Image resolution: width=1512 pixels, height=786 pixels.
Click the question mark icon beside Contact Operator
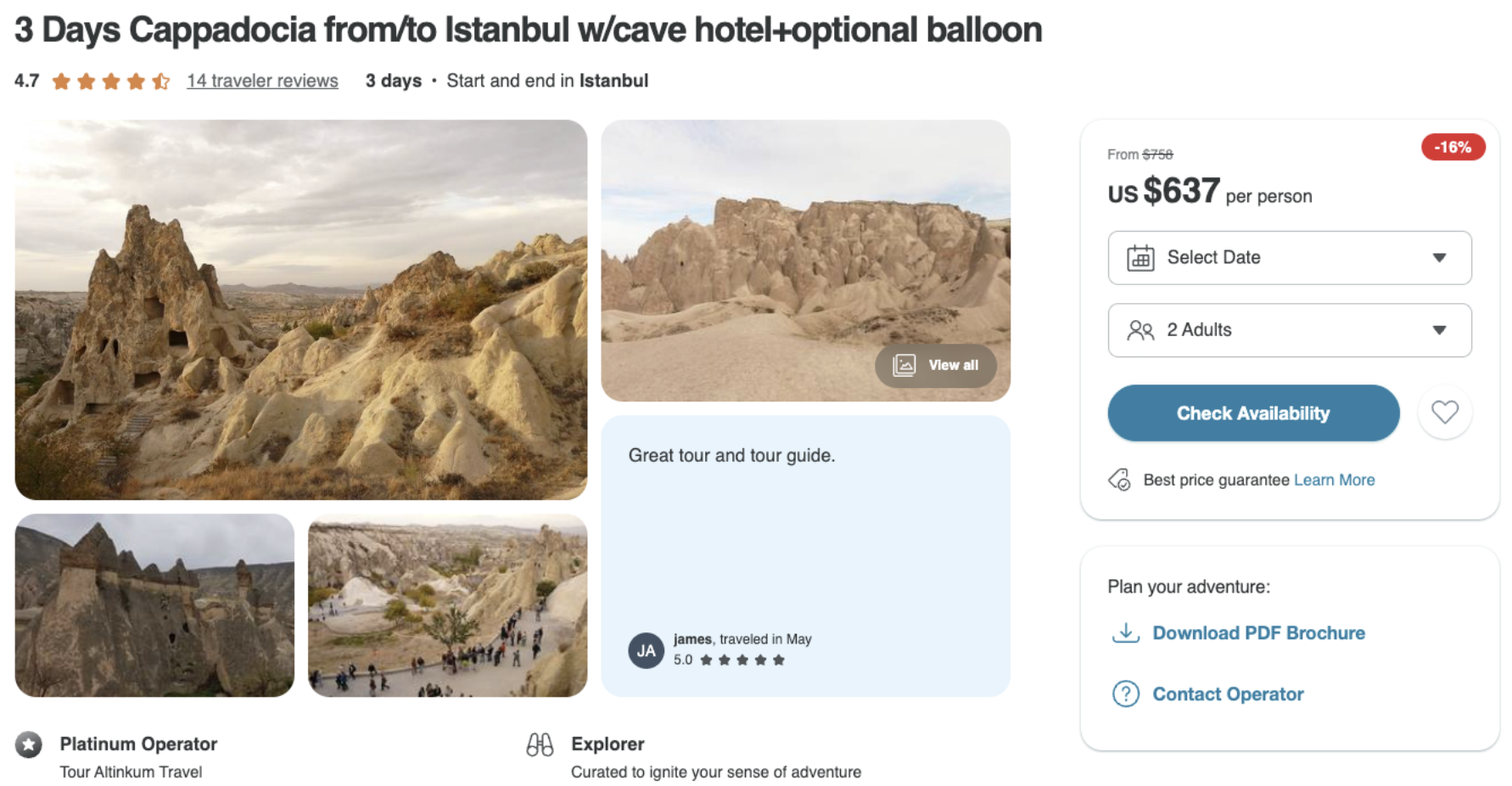pyautogui.click(x=1125, y=694)
